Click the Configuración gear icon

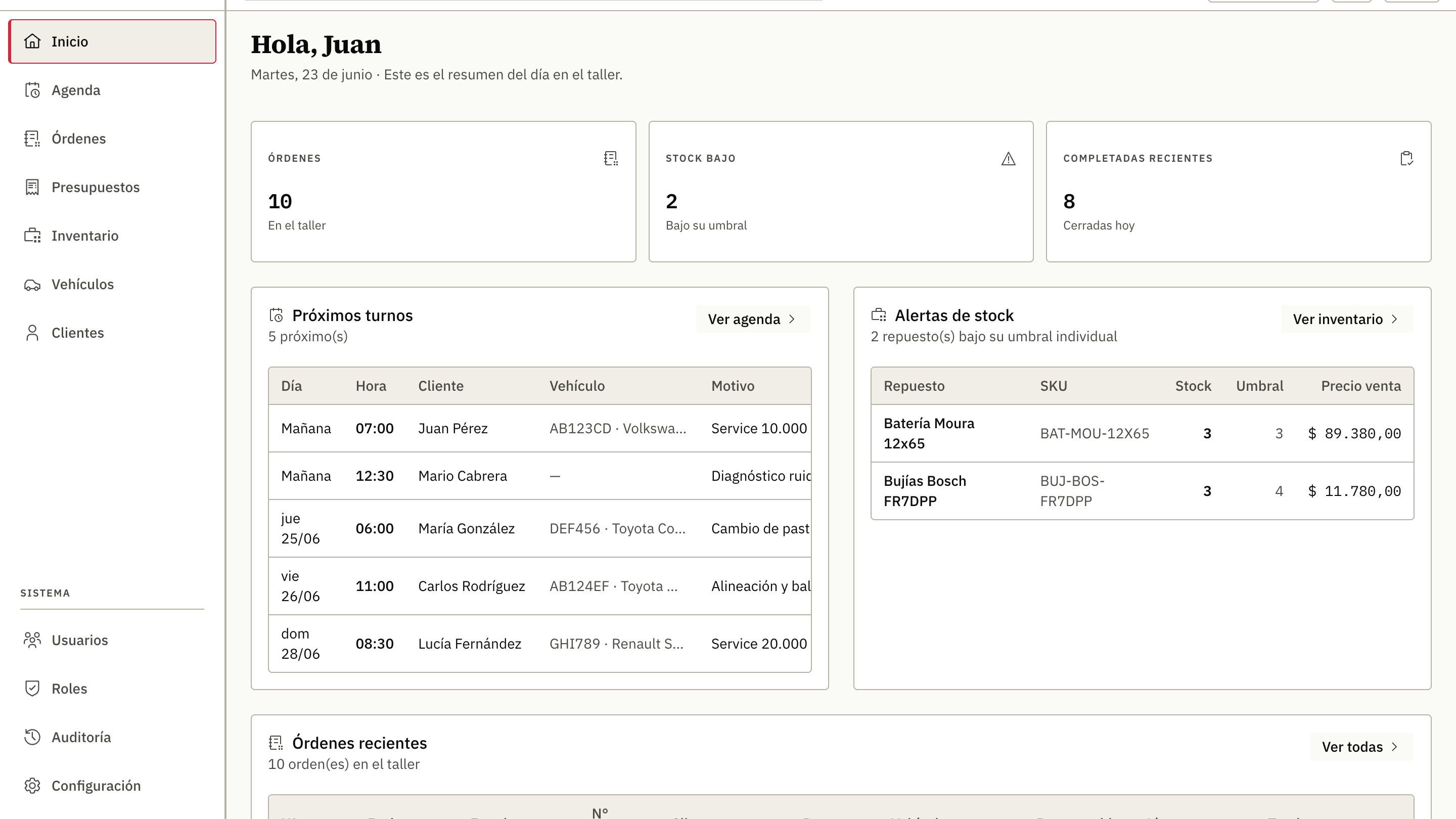(32, 786)
